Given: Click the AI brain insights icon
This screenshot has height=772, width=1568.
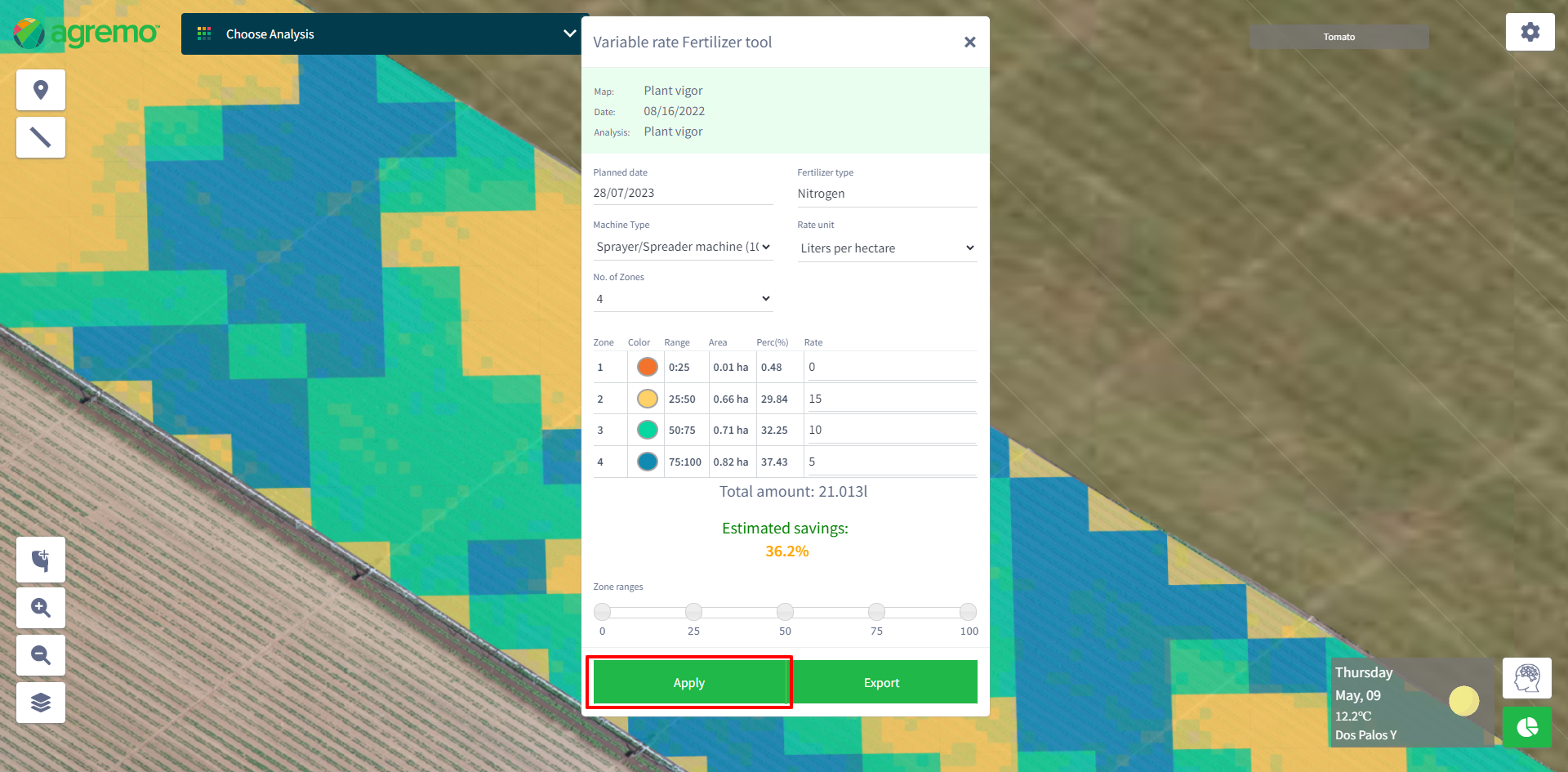Looking at the screenshot, I should tap(1526, 678).
